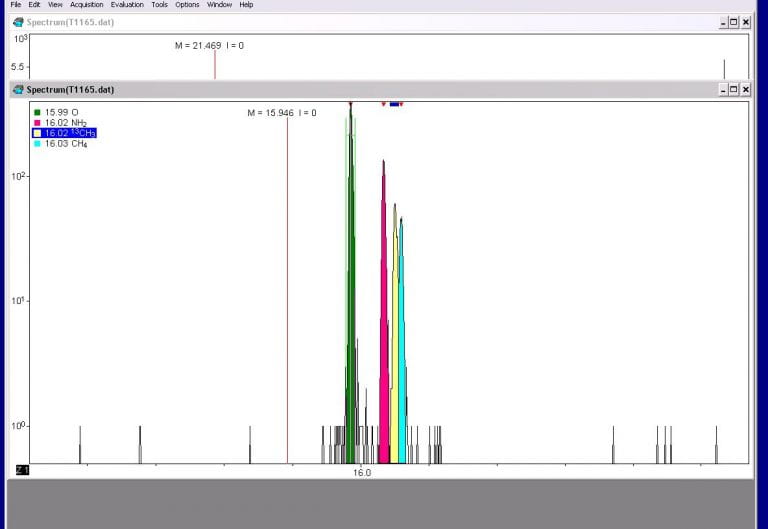
Task: Click the cyan 16.03 CH4 legend swatch
Action: (x=37, y=143)
